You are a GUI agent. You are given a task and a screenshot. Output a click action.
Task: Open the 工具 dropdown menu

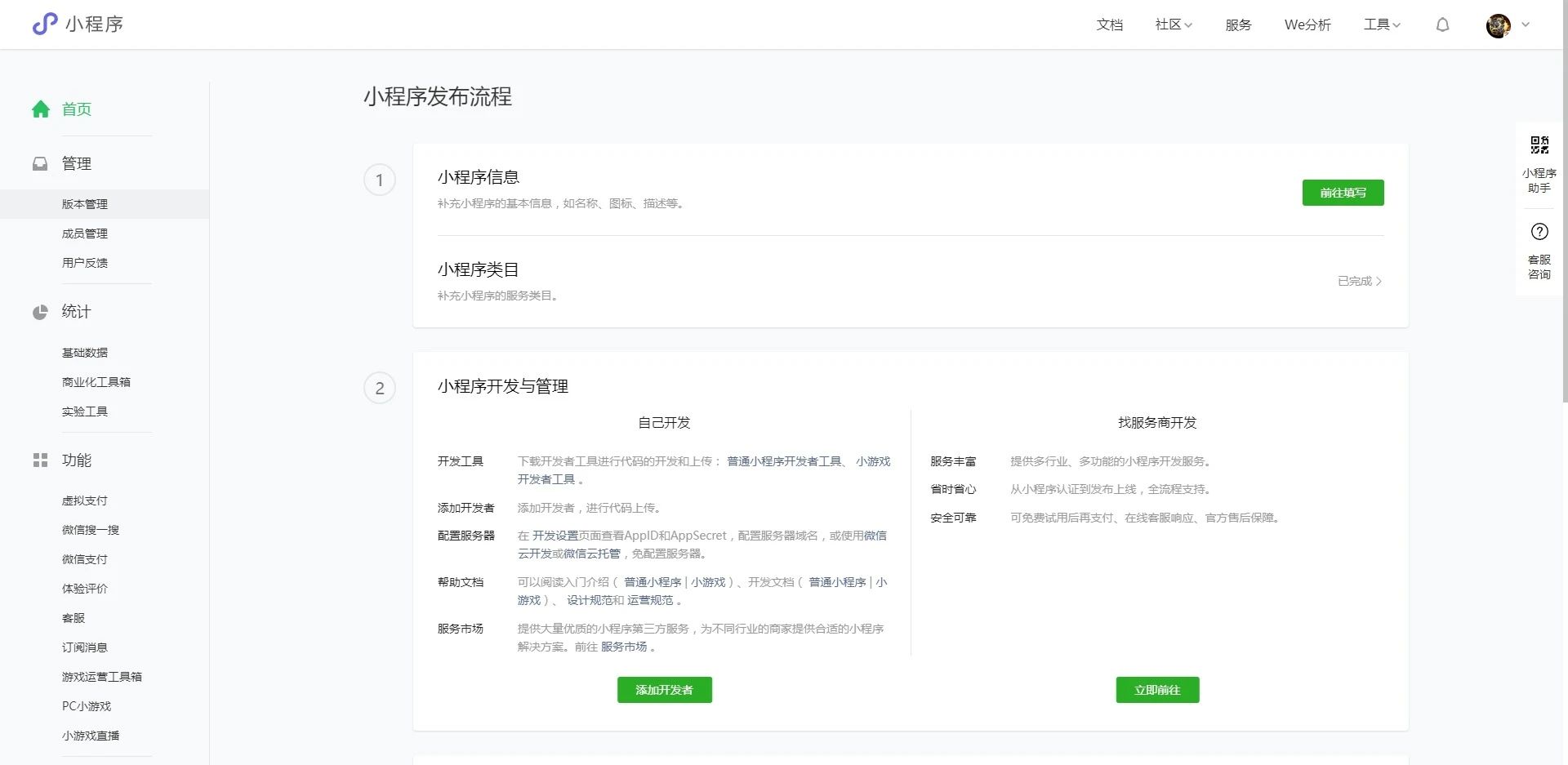pos(1382,24)
